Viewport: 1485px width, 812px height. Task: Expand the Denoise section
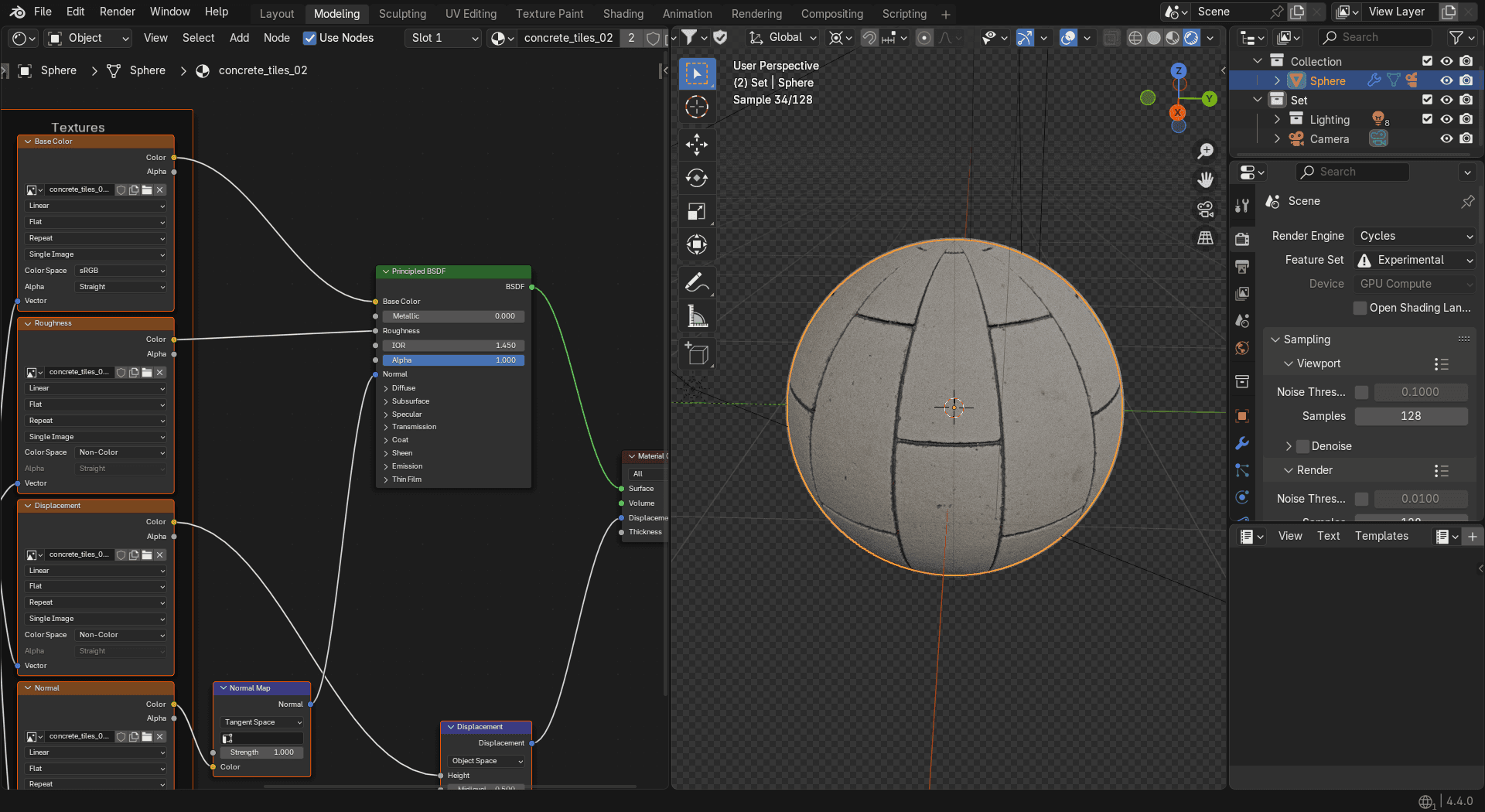click(1289, 446)
